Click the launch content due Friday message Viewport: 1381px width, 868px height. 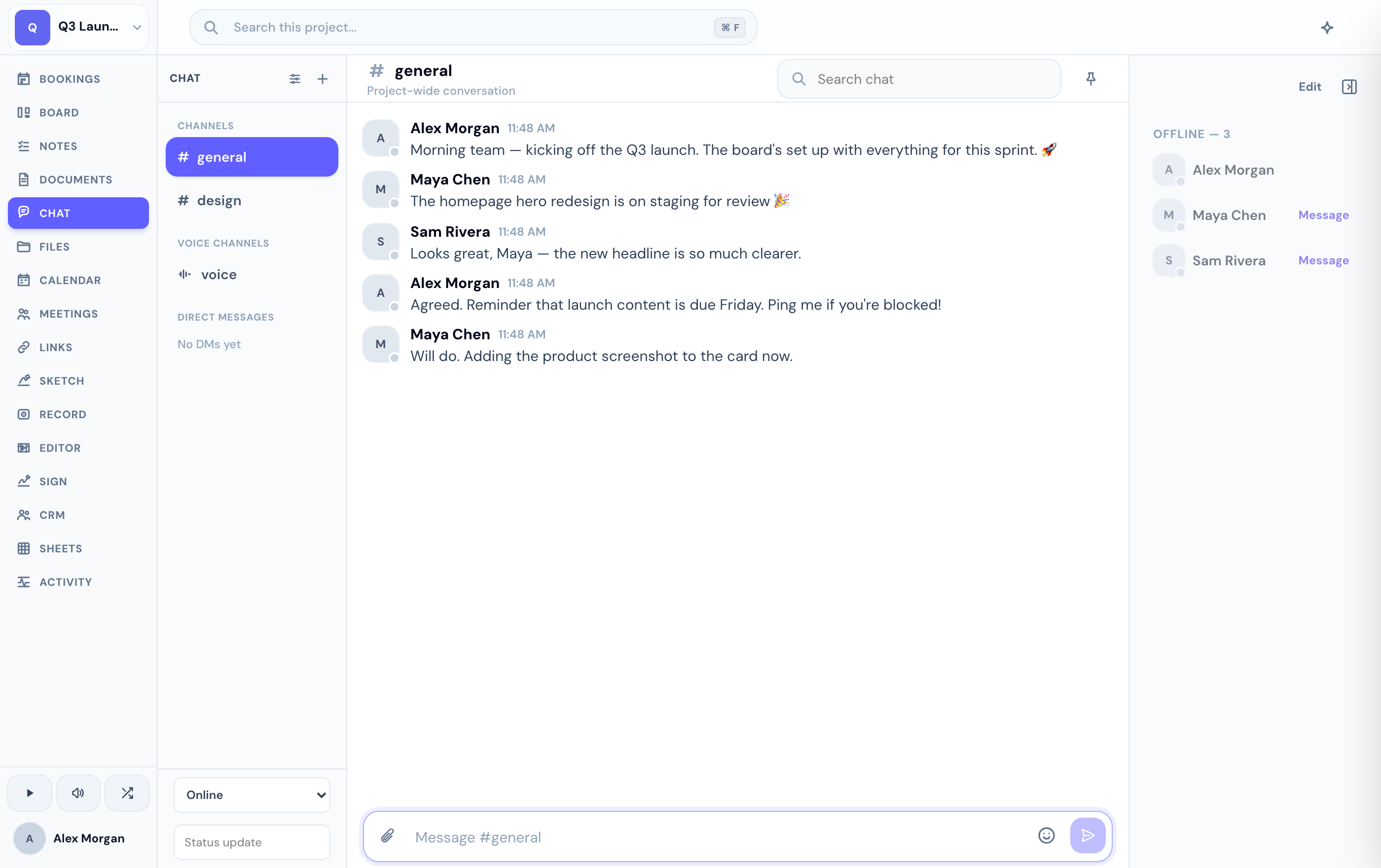click(x=676, y=305)
